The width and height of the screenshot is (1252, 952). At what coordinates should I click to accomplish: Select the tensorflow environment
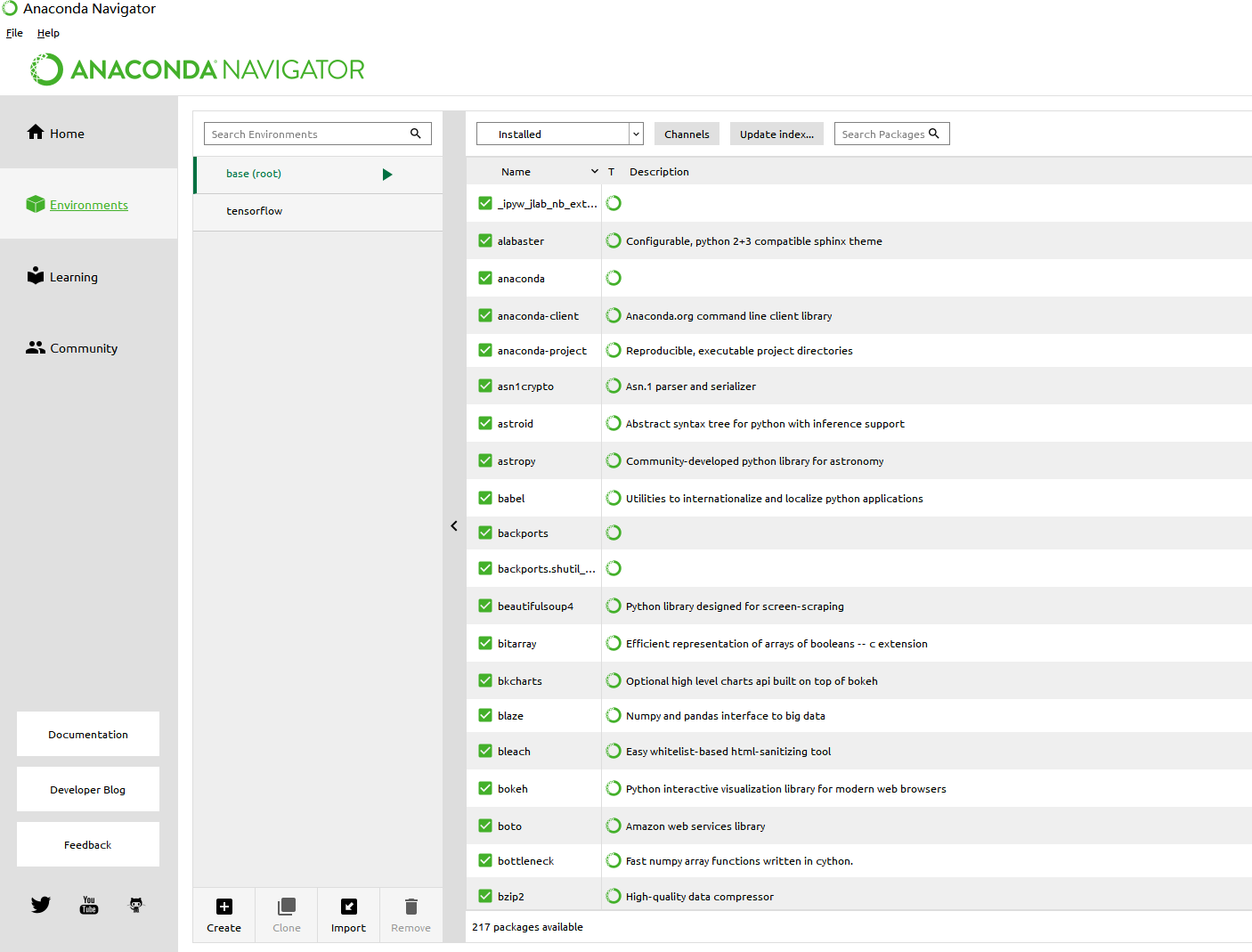[318, 212]
